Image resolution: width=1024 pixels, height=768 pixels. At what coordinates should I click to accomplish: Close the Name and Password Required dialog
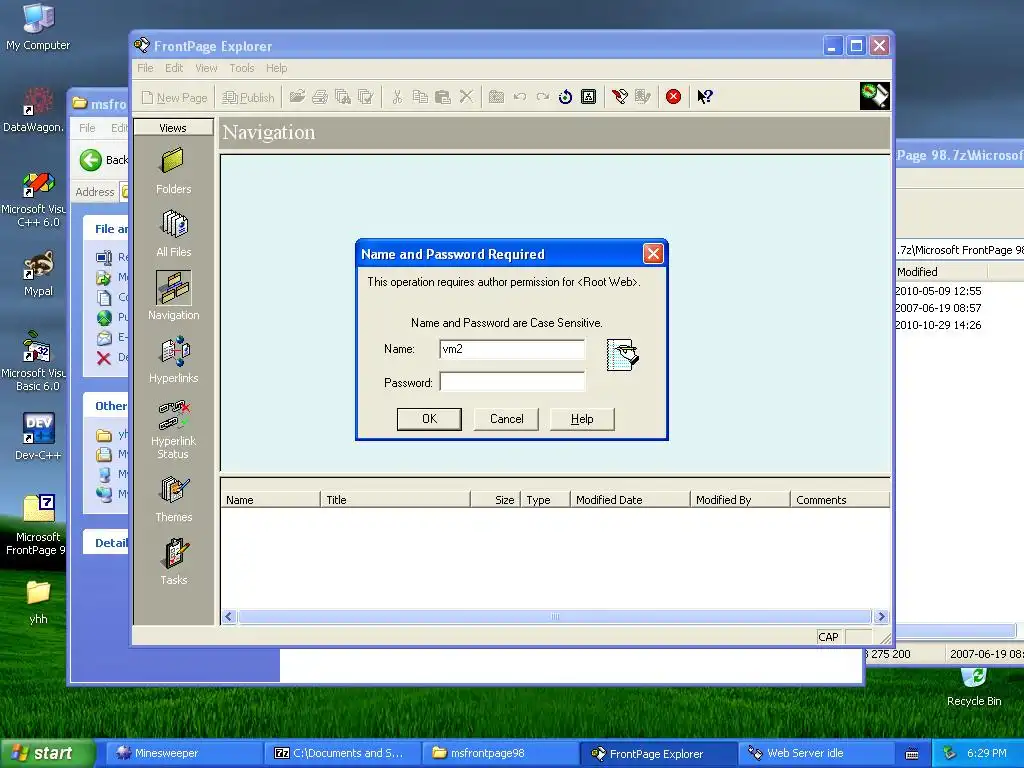coord(653,254)
